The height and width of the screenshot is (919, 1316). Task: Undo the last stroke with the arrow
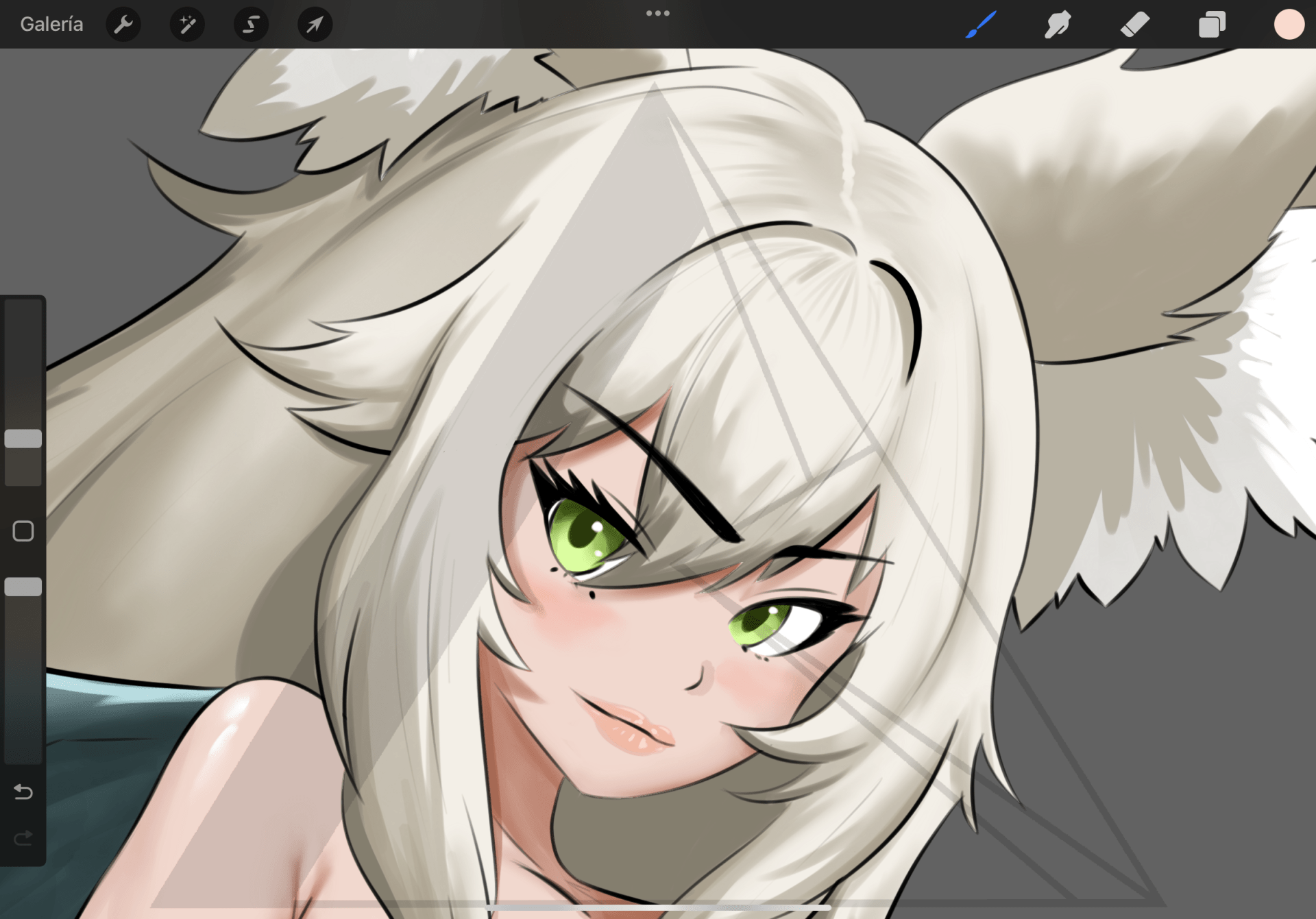click(x=23, y=792)
